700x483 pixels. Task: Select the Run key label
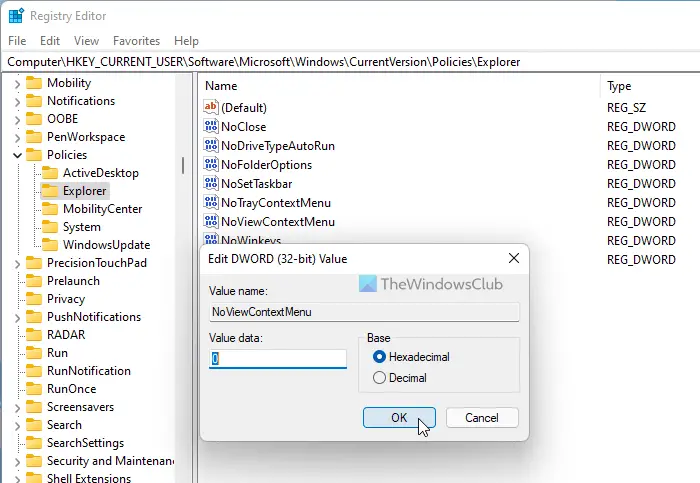[57, 353]
